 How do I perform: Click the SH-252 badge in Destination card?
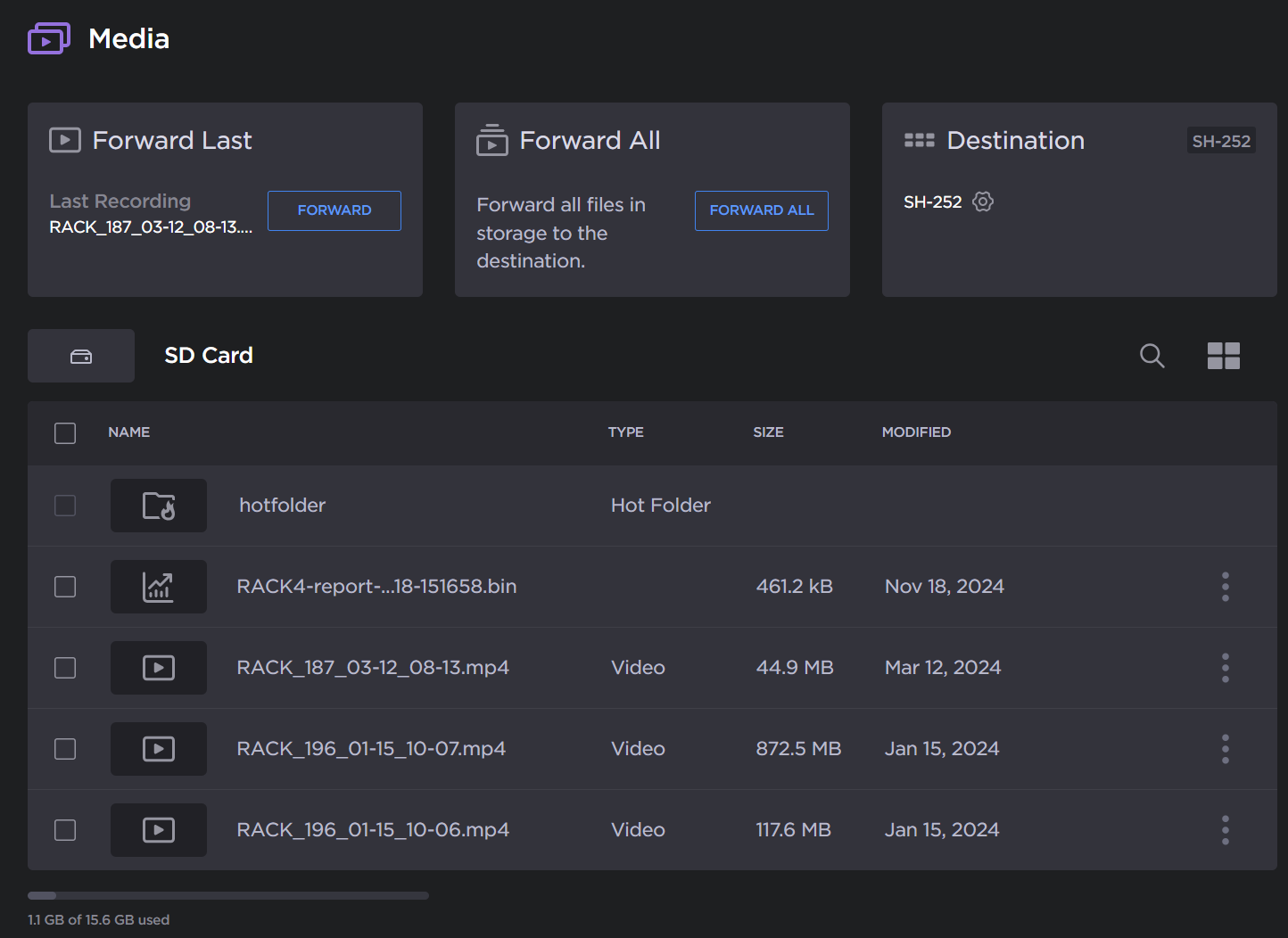tap(1221, 140)
